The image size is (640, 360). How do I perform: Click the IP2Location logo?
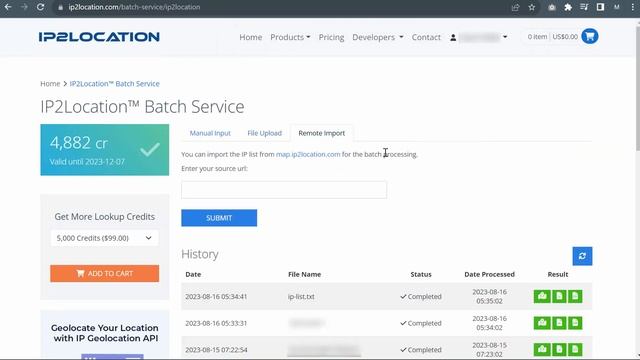click(x=99, y=37)
